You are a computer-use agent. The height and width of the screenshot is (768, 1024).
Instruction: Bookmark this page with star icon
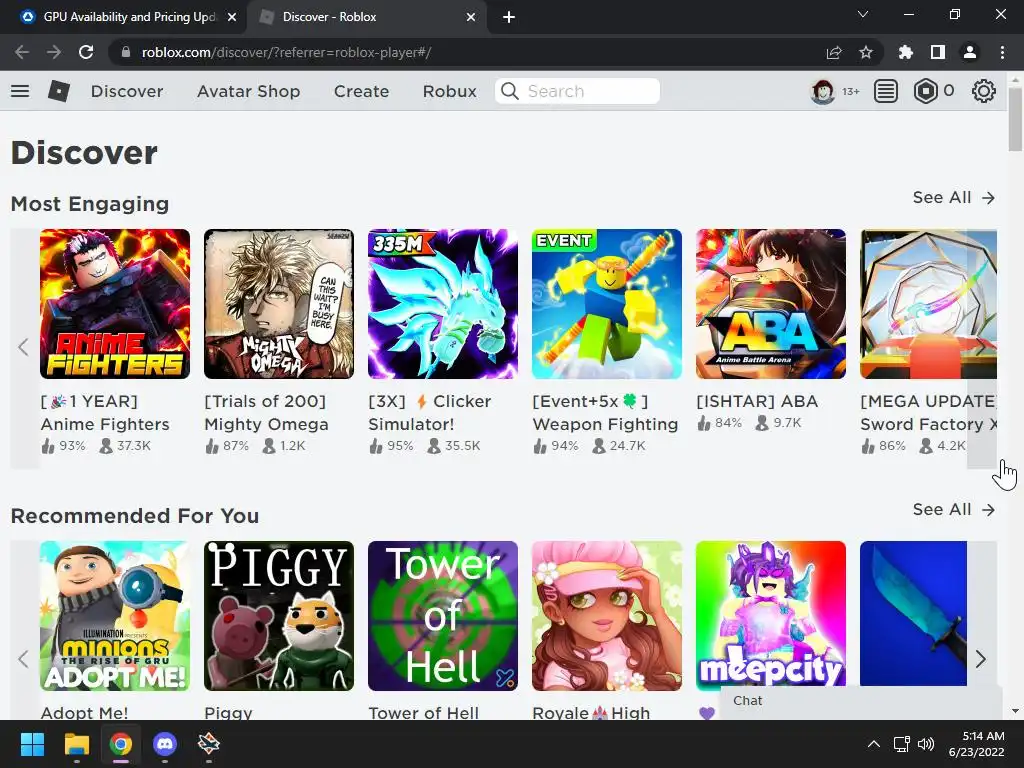866,52
